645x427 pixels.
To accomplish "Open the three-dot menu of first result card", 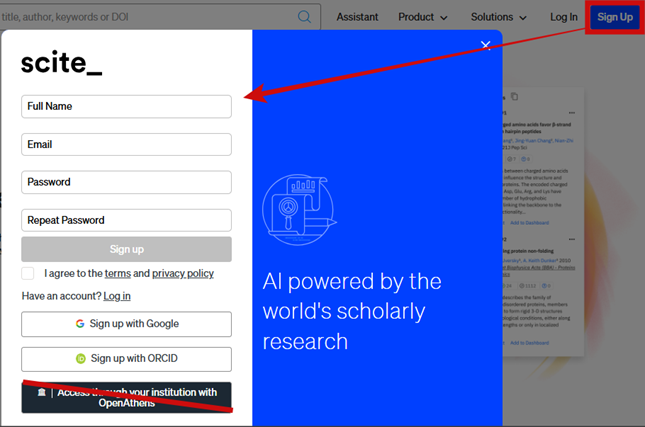I will pyautogui.click(x=572, y=113).
